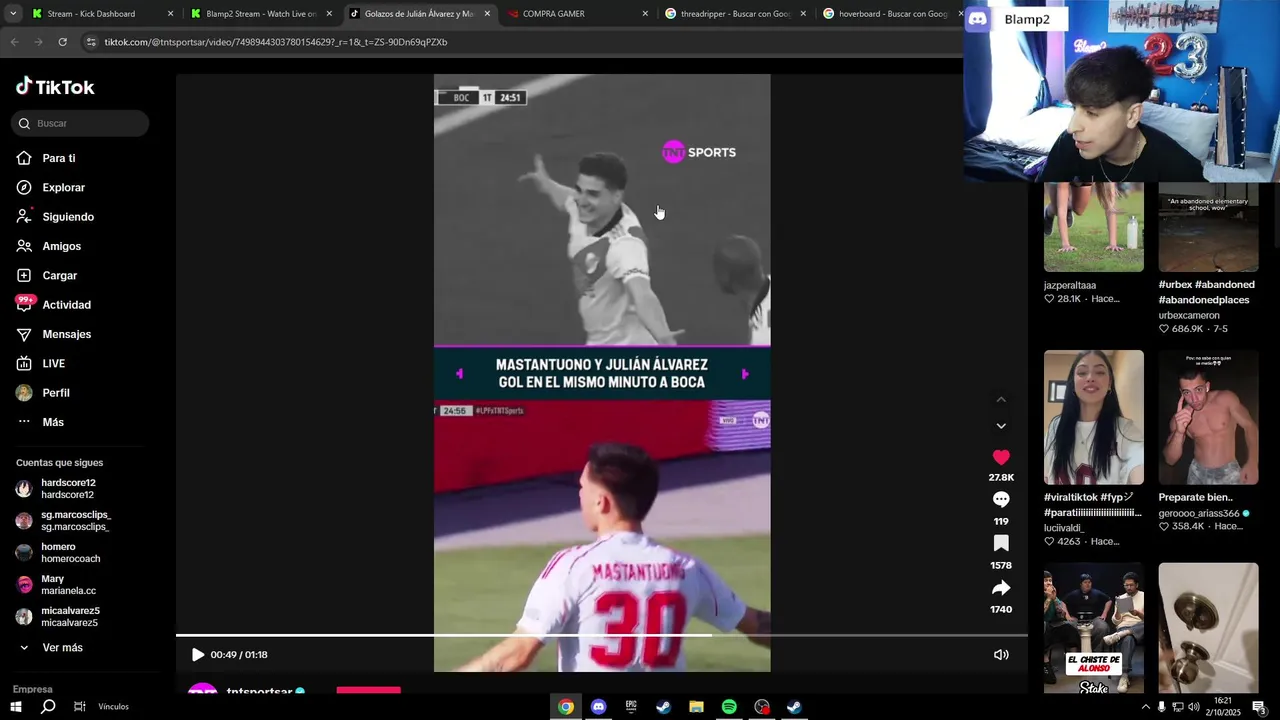Open jazperaltaaa recommended video thumbnail

click(x=1094, y=227)
